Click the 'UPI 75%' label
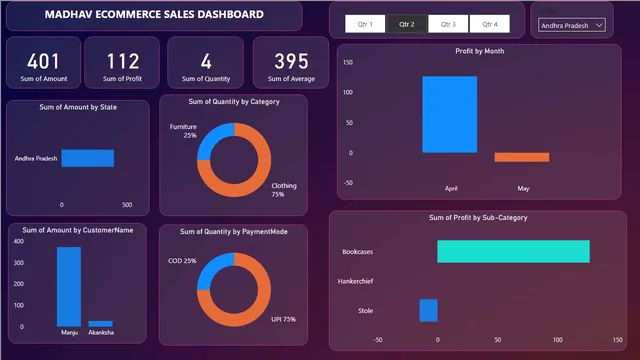The height and width of the screenshot is (360, 640). pyautogui.click(x=283, y=319)
